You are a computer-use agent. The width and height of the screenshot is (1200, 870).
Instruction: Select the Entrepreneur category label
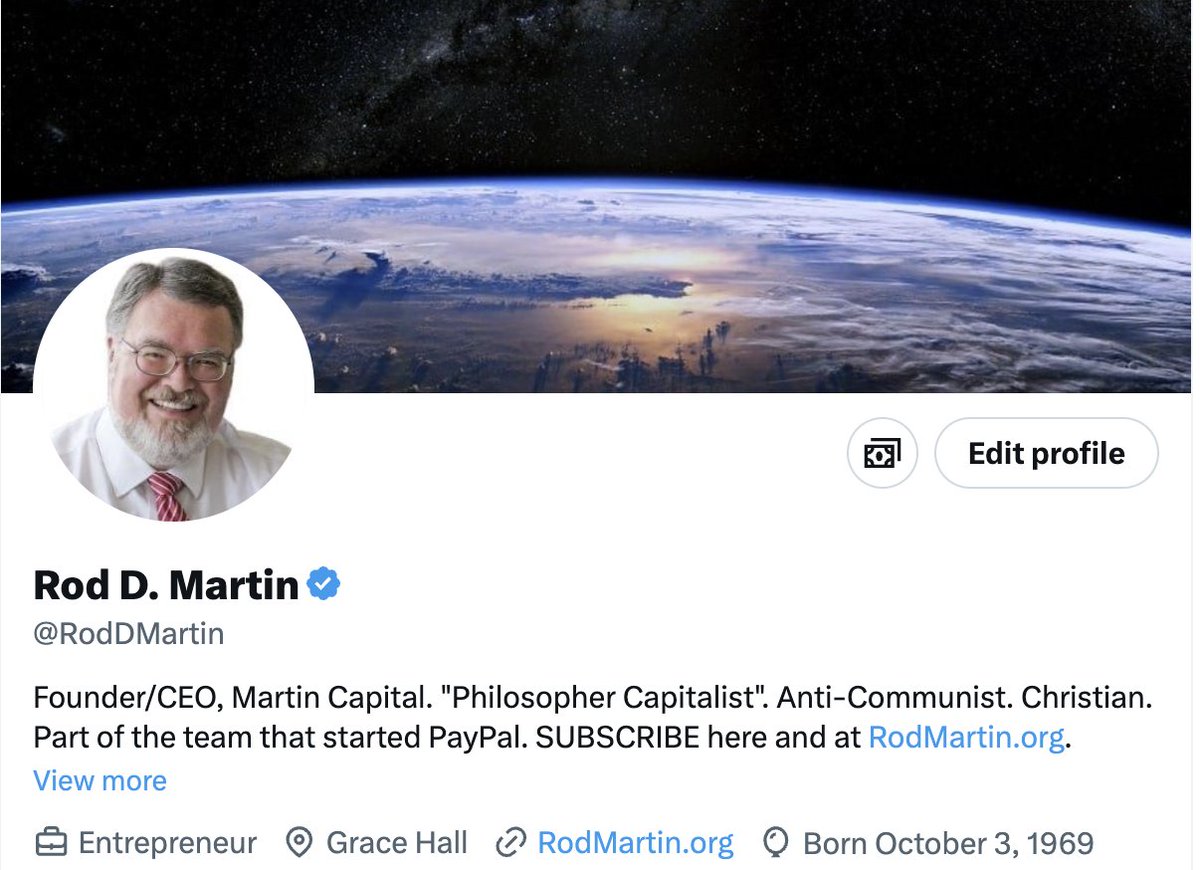click(x=167, y=843)
